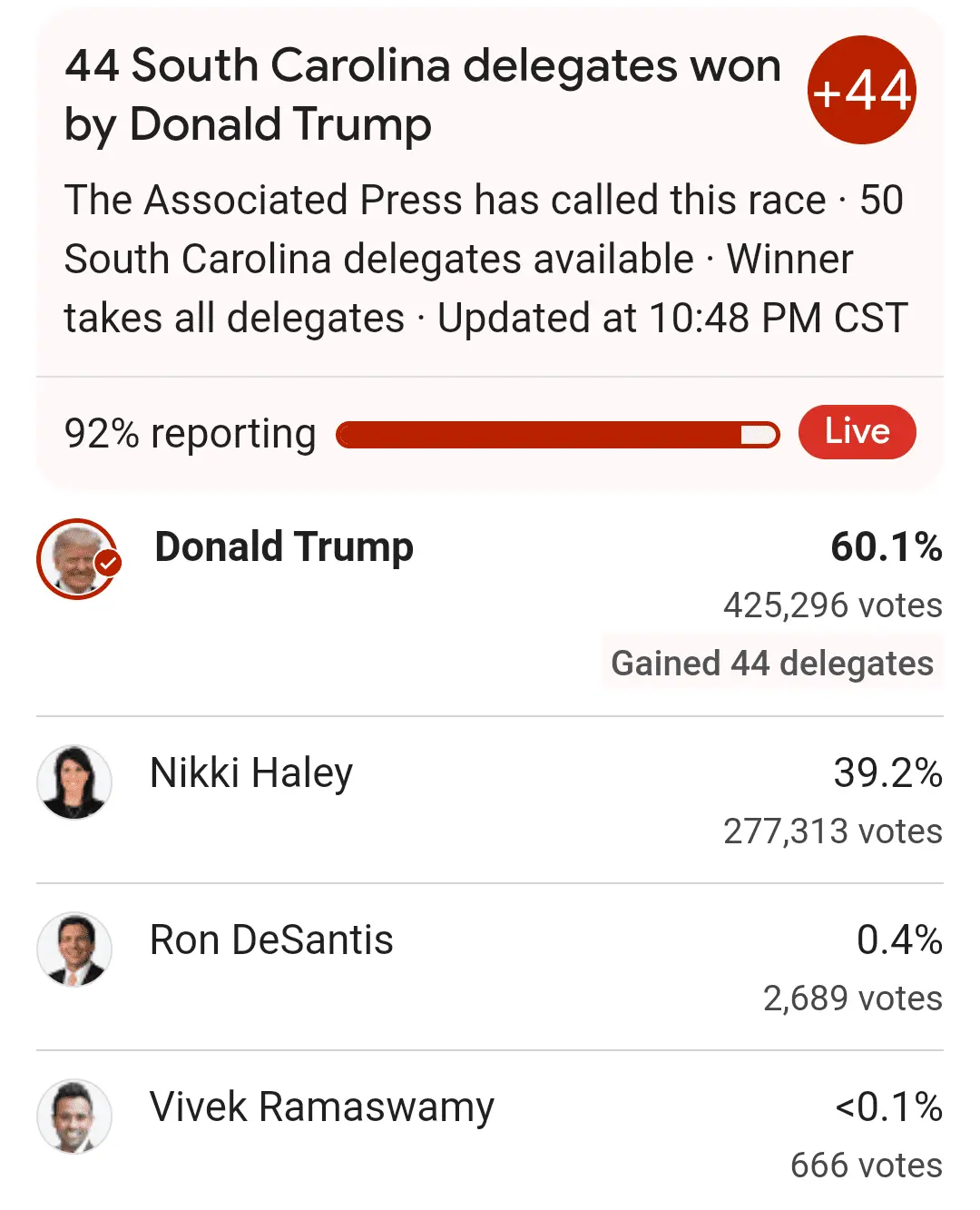Tap Vivek Ramaswamy's profile photo
The height and width of the screenshot is (1210, 980).
point(74,1116)
